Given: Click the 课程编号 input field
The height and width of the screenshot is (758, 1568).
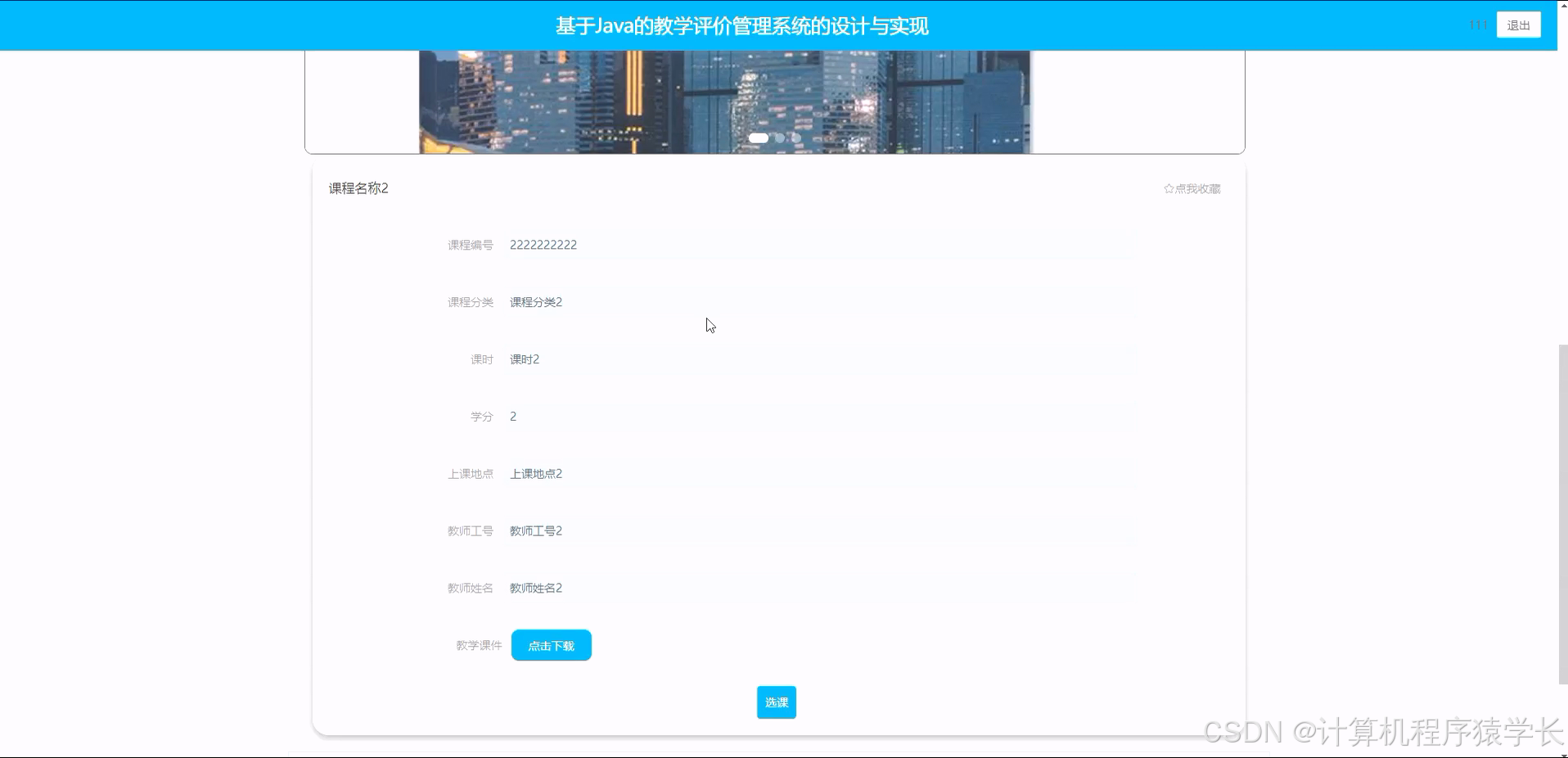Looking at the screenshot, I should (818, 244).
